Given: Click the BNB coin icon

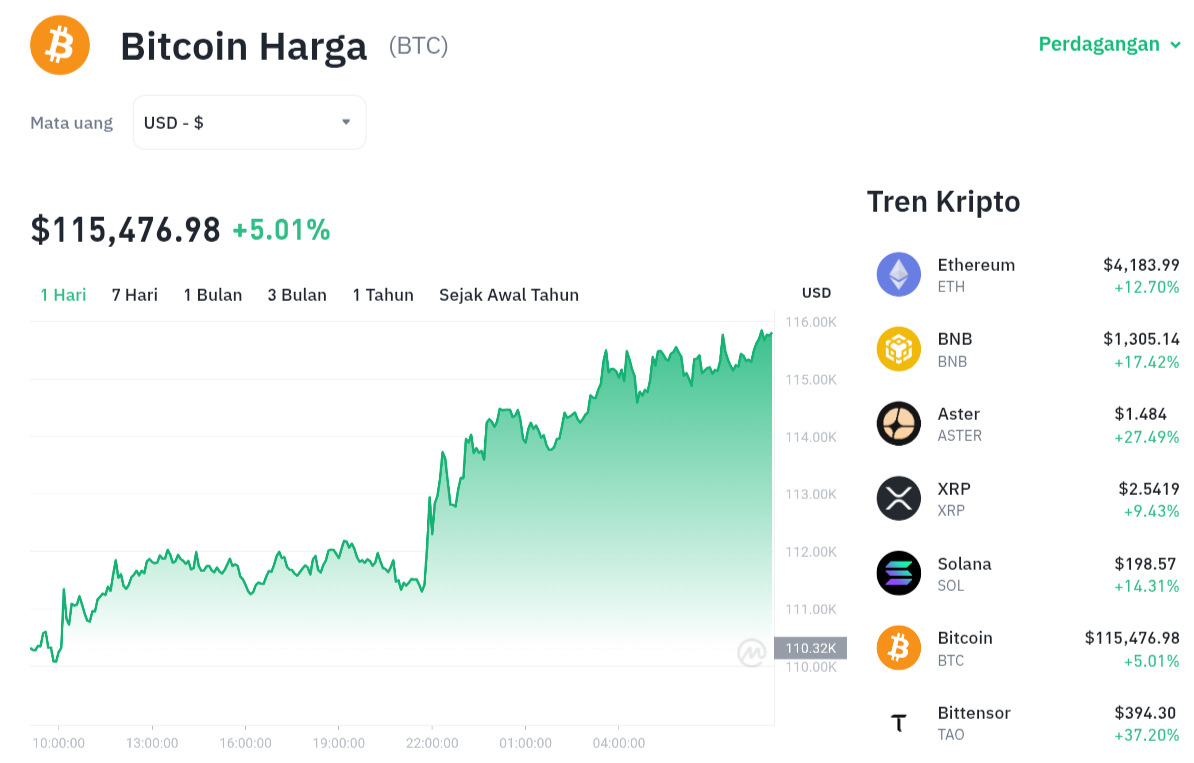Looking at the screenshot, I should point(898,349).
